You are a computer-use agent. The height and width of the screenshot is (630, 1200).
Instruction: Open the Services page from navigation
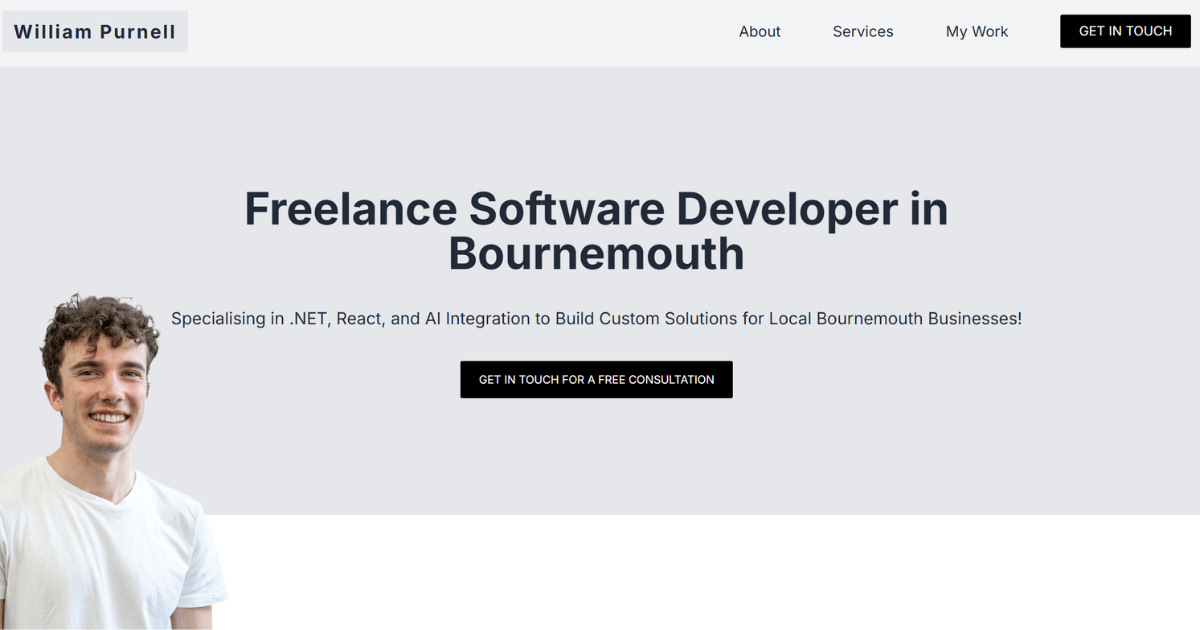862,31
